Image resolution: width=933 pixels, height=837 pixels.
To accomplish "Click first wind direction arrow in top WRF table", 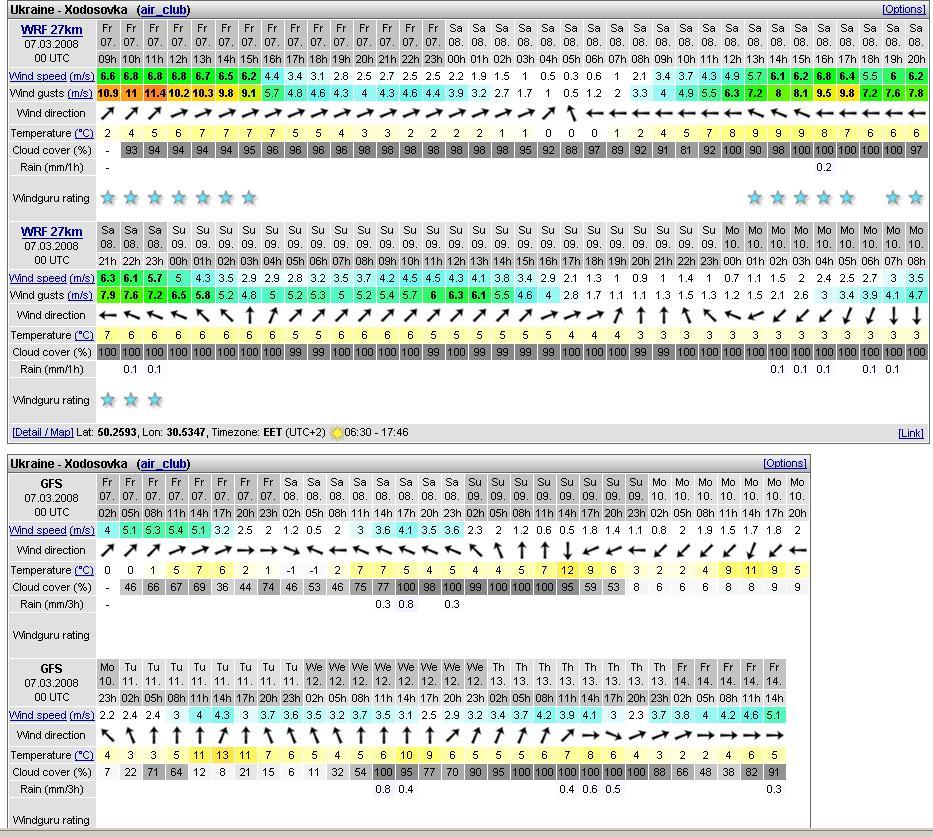I will tap(108, 113).
